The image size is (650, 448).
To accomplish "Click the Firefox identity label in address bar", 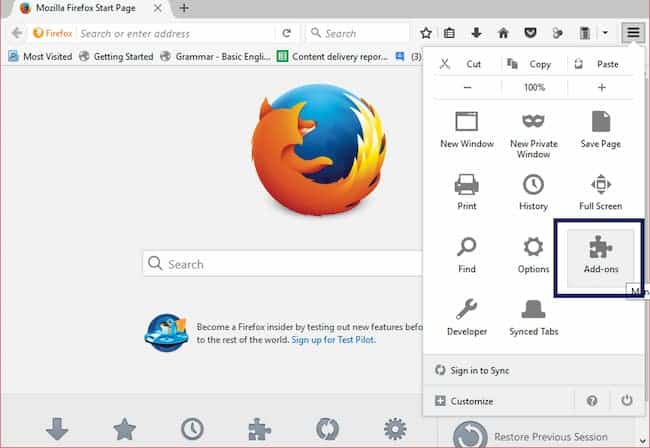I will click(53, 33).
